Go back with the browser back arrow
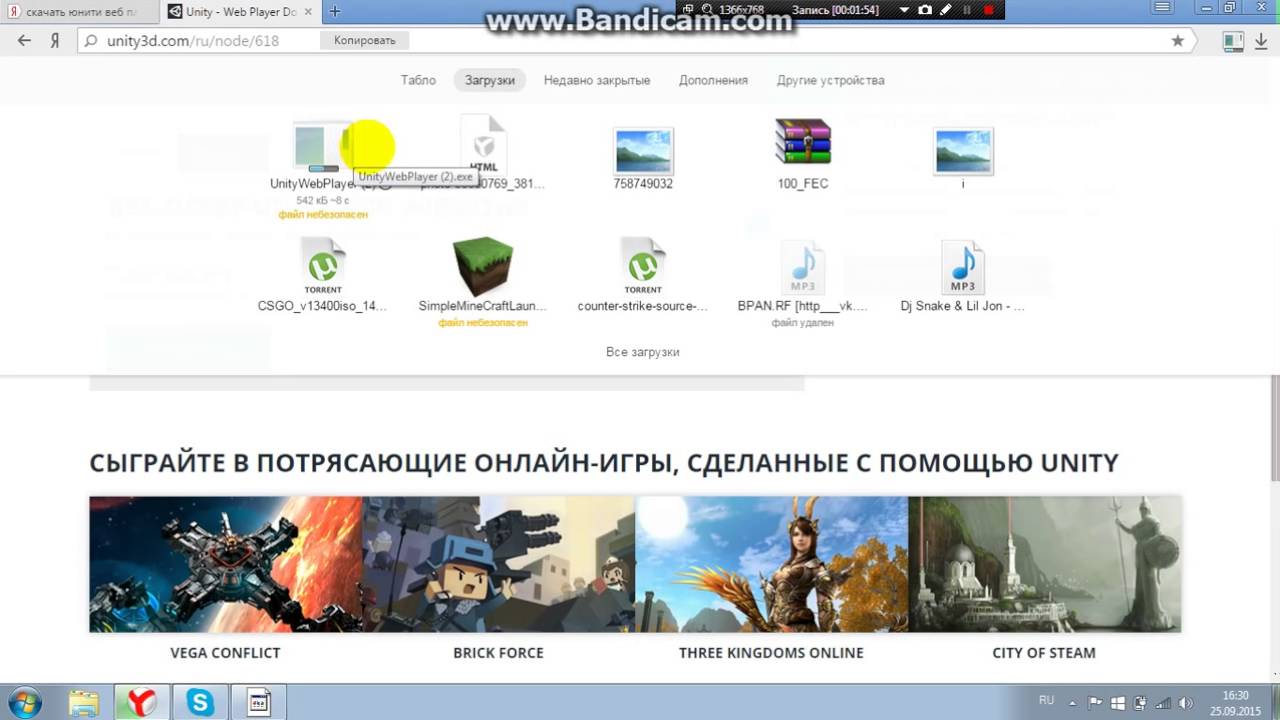The height and width of the screenshot is (720, 1280). (x=24, y=41)
